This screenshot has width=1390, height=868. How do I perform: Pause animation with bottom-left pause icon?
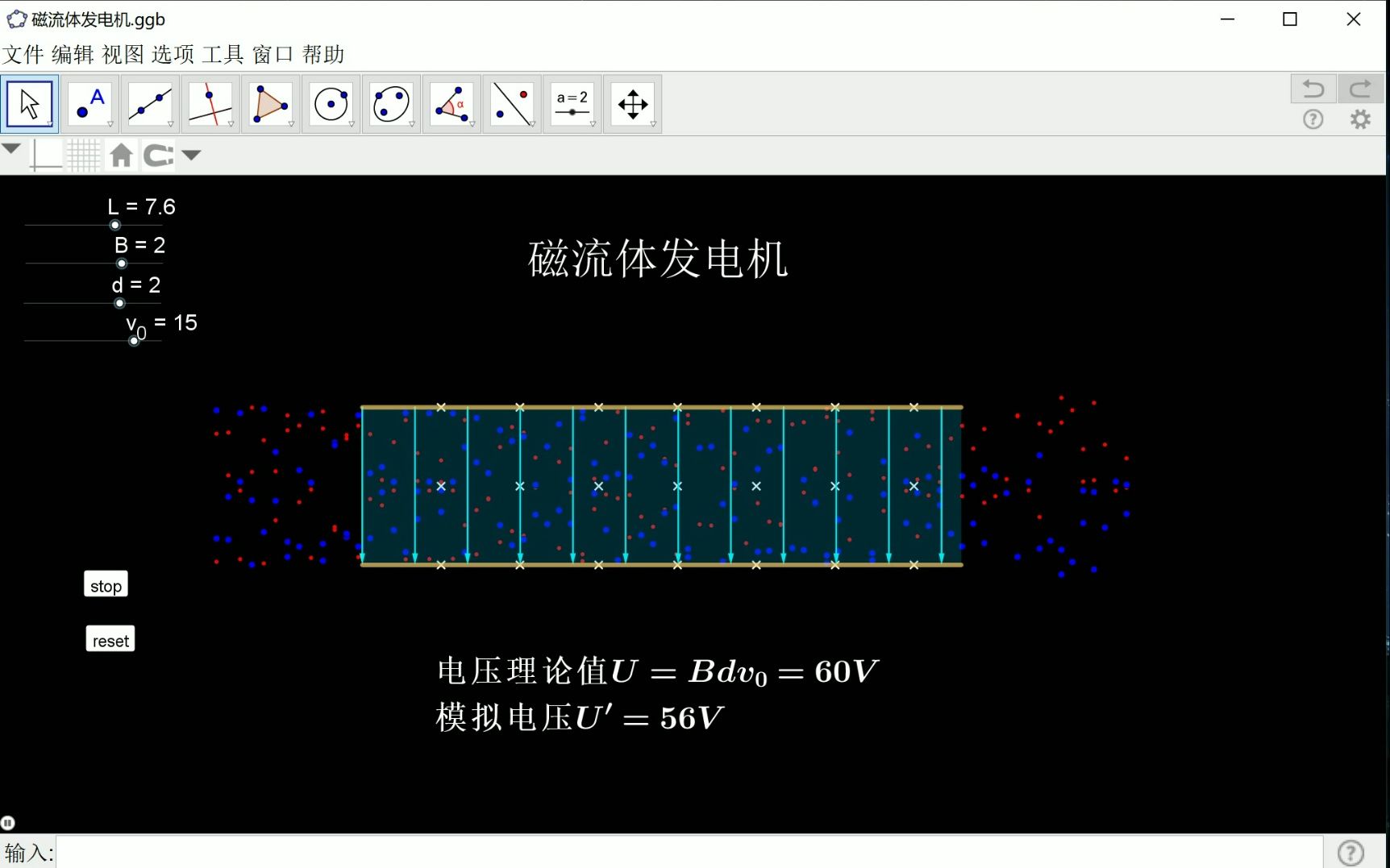(x=8, y=823)
